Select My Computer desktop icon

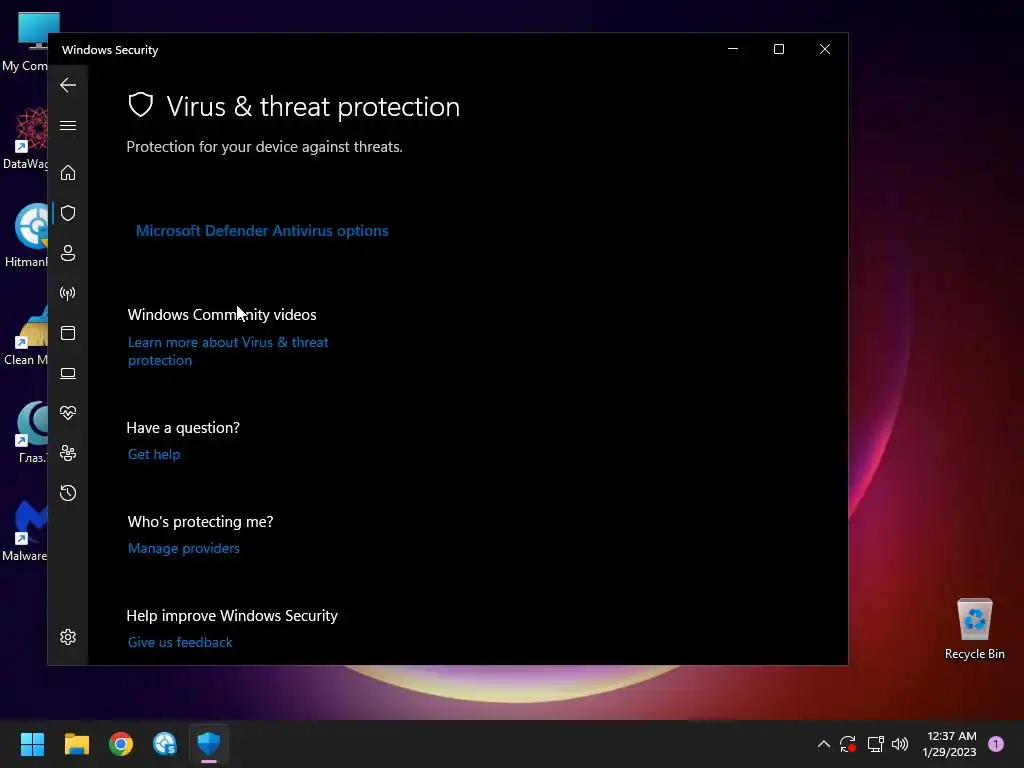(x=25, y=42)
